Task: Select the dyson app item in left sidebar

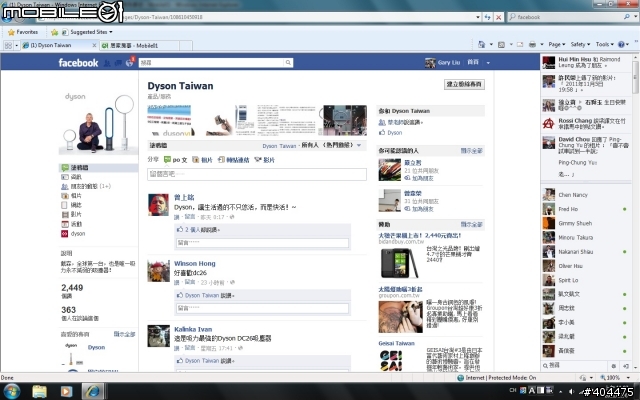Action: (x=73, y=233)
